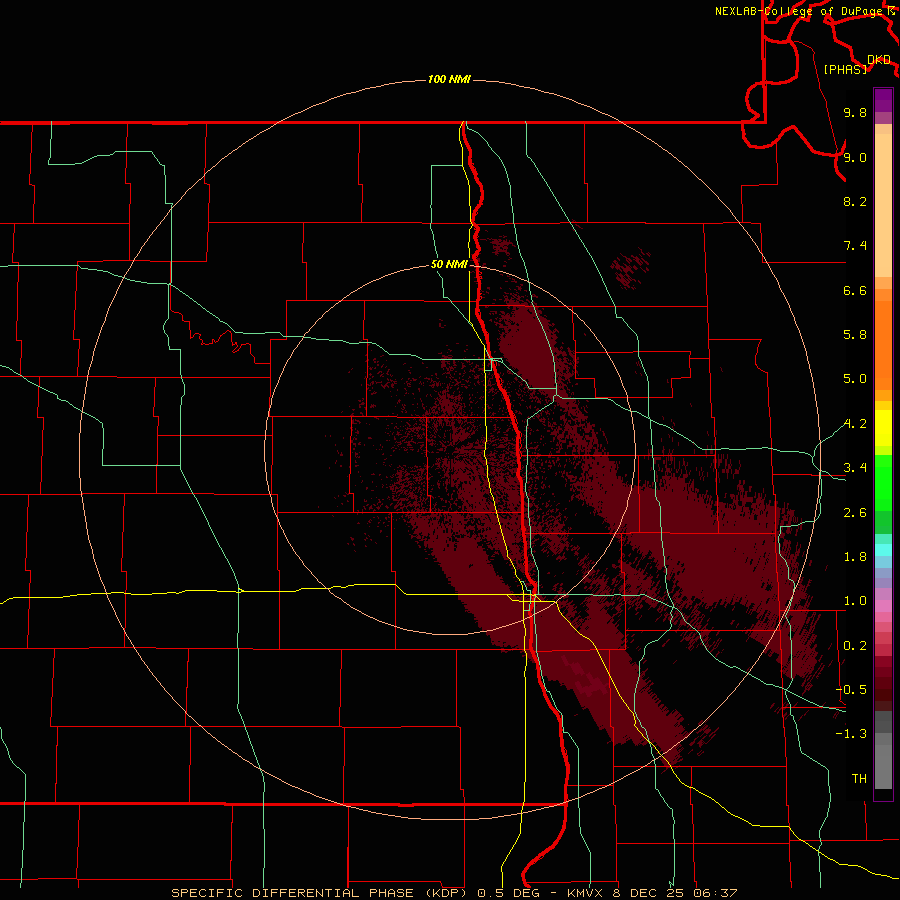Click the -0.5 scale value

tap(851, 690)
